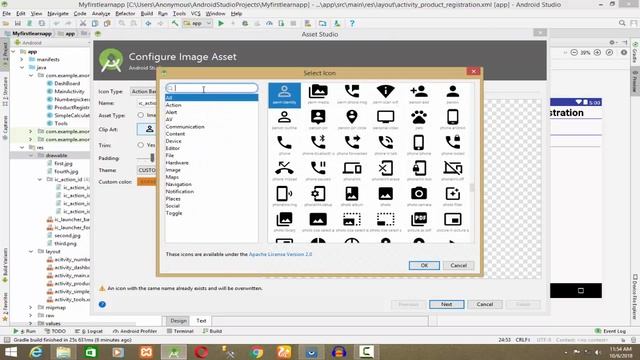
Task: Open the help question mark in Asset Studio
Action: (x=102, y=304)
